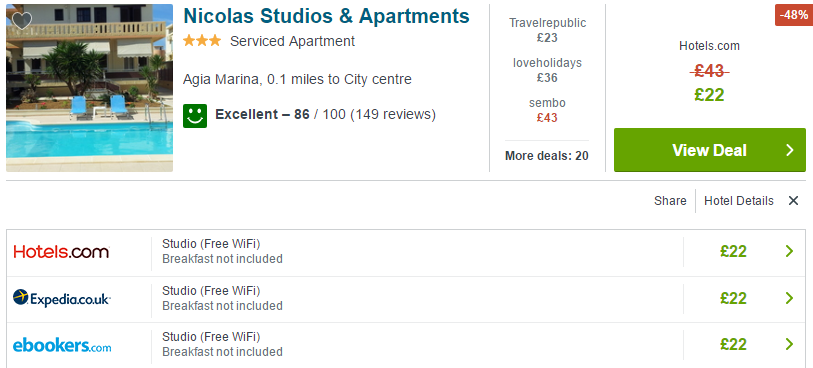The image size is (813, 368).
Task: Click the Hotels.com logo in deals list
Action: tap(61, 252)
